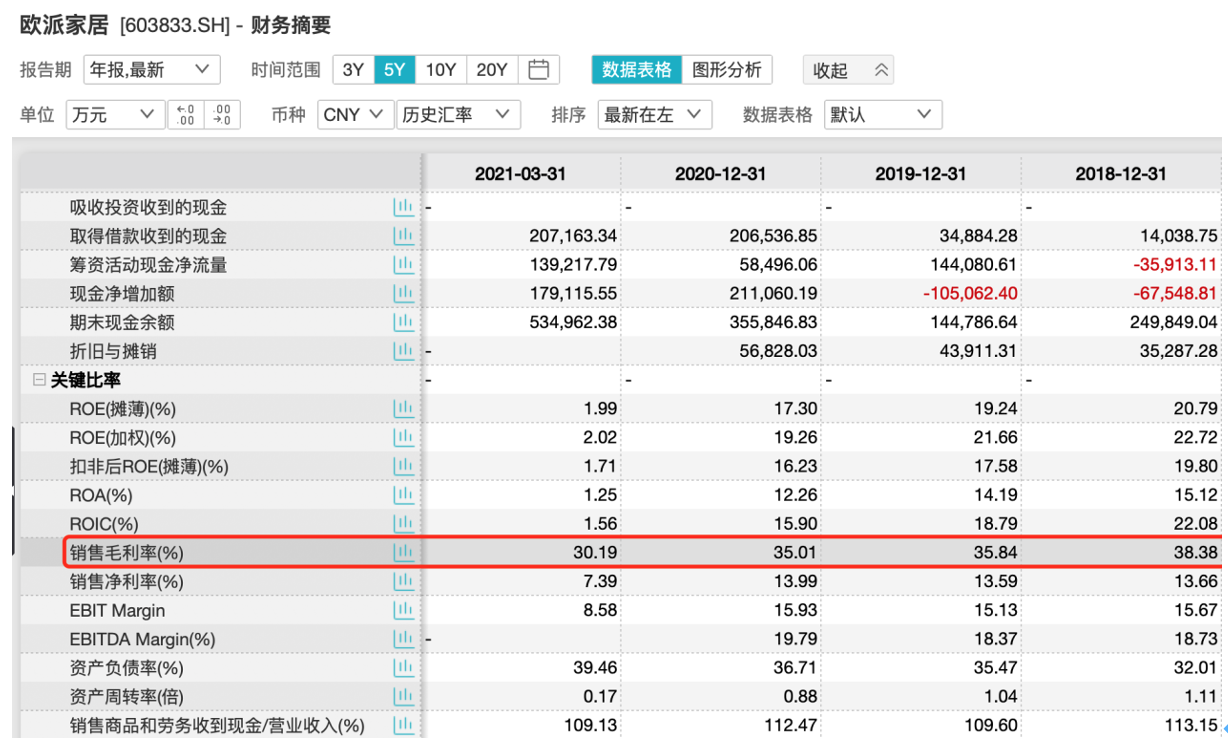Open chart icon for 资产负债率(%) row
Image resolution: width=1228 pixels, height=740 pixels.
[403, 667]
